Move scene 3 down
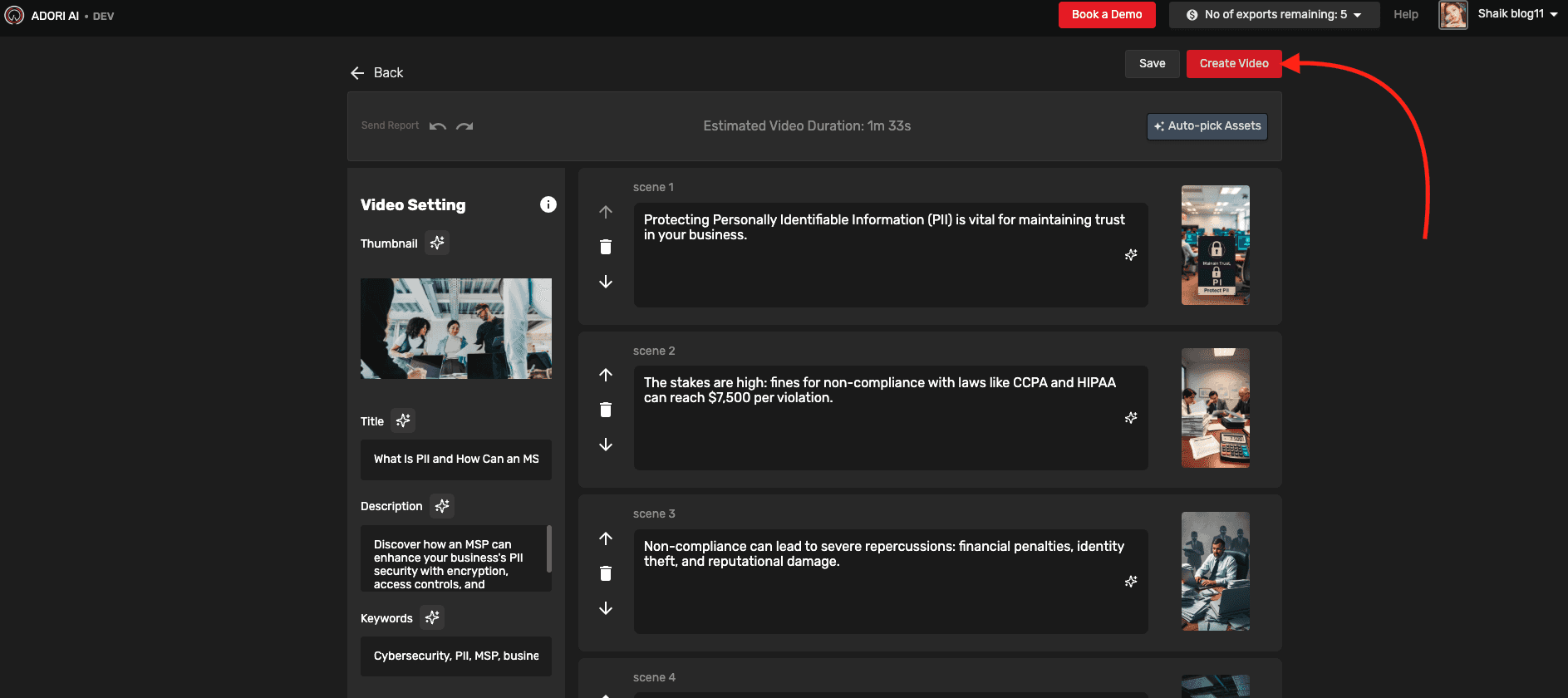 click(x=606, y=608)
